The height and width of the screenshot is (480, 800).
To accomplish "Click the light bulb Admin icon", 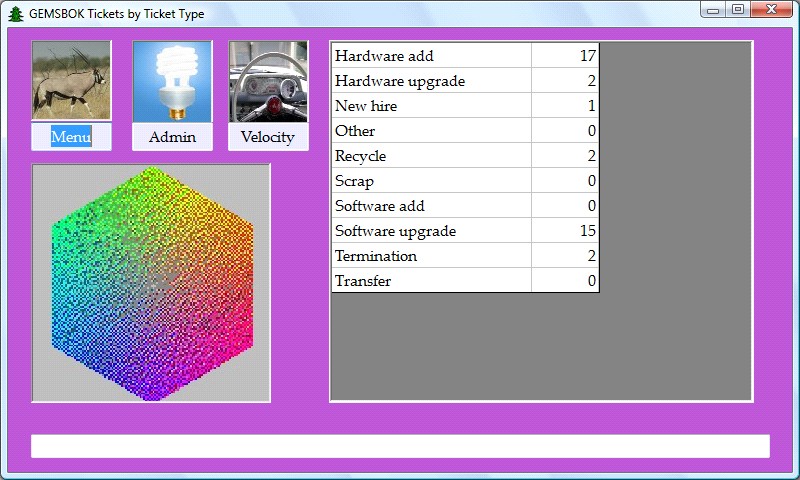I will [x=172, y=81].
